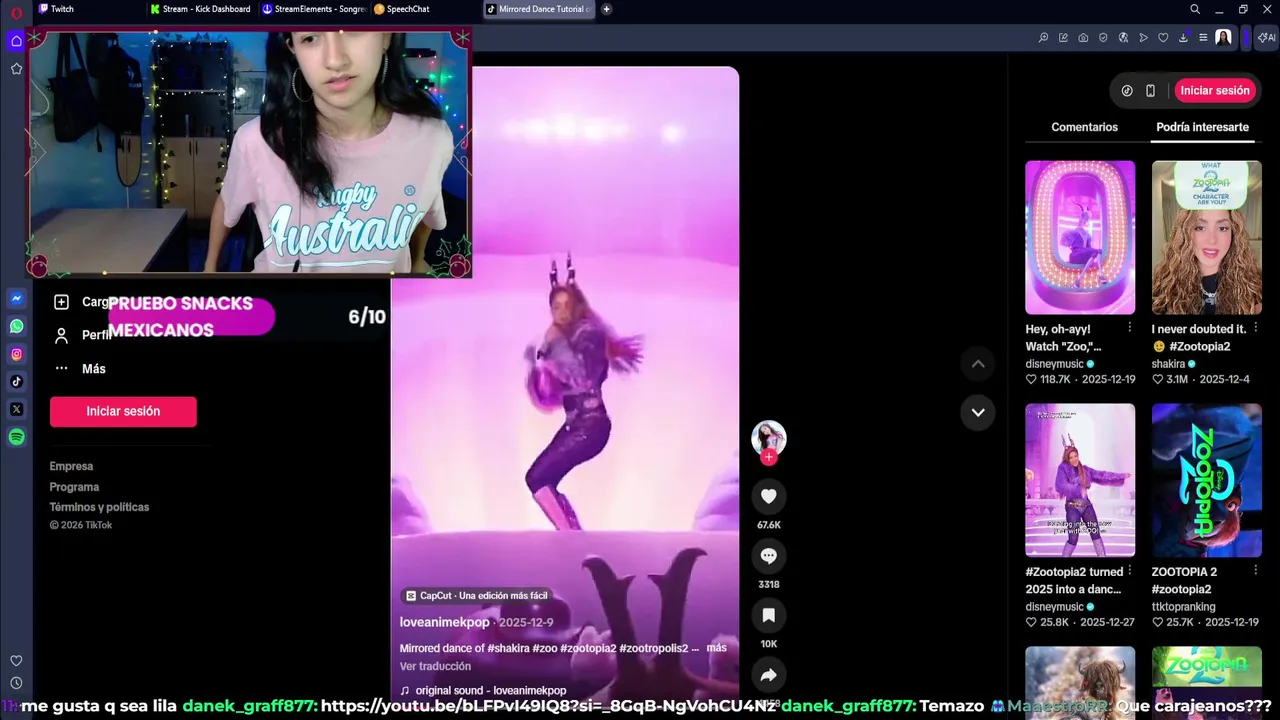Open the Empresa link
Image resolution: width=1280 pixels, height=720 pixels.
pyautogui.click(x=71, y=466)
